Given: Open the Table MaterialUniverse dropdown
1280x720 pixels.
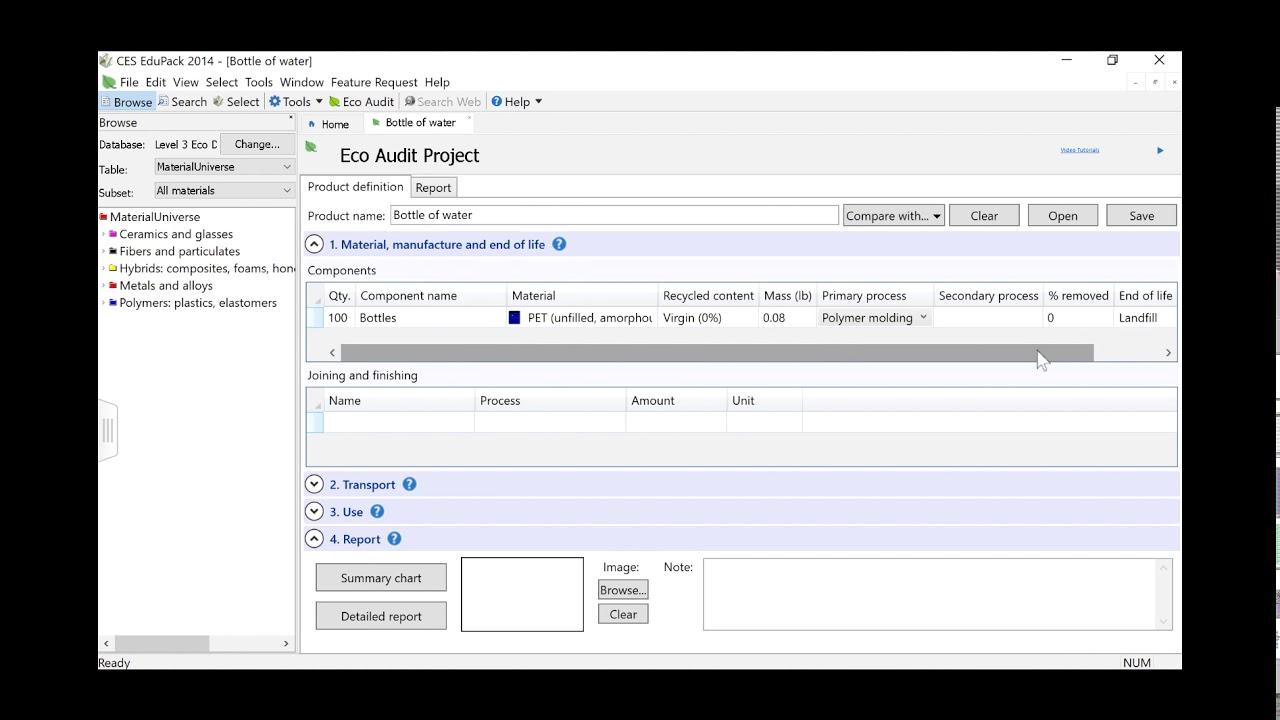Looking at the screenshot, I should pyautogui.click(x=224, y=167).
